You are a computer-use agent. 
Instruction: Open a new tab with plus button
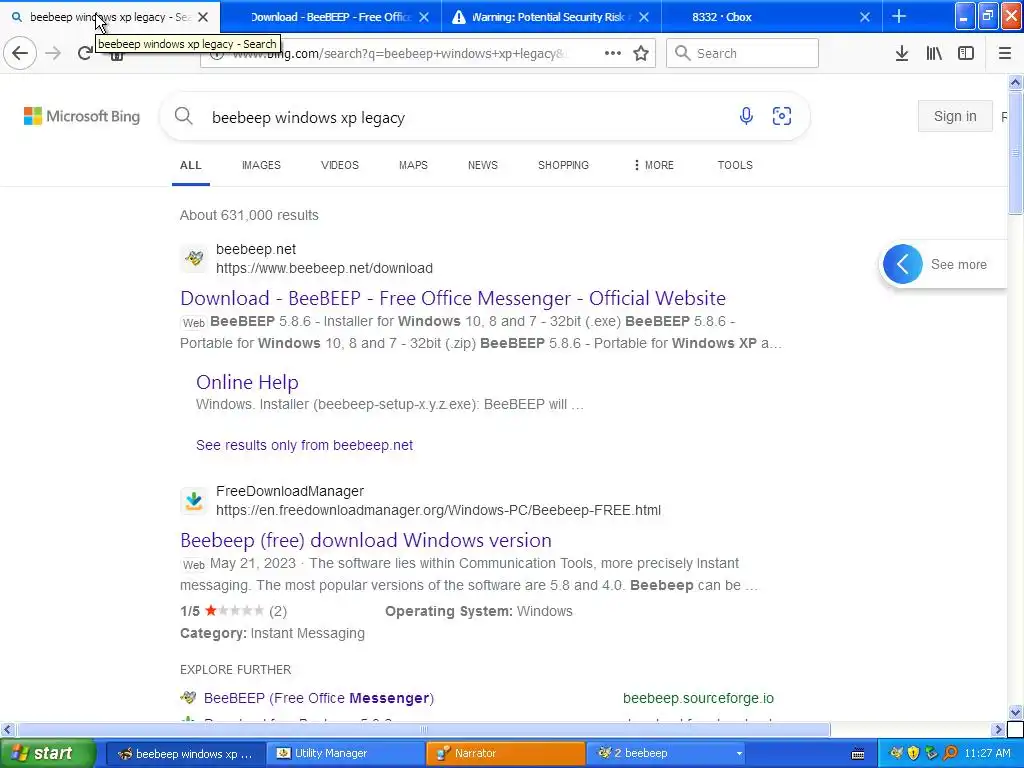899,16
